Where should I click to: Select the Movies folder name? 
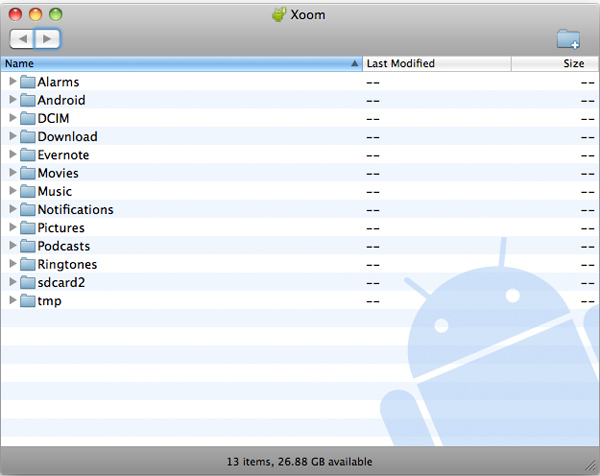click(58, 173)
